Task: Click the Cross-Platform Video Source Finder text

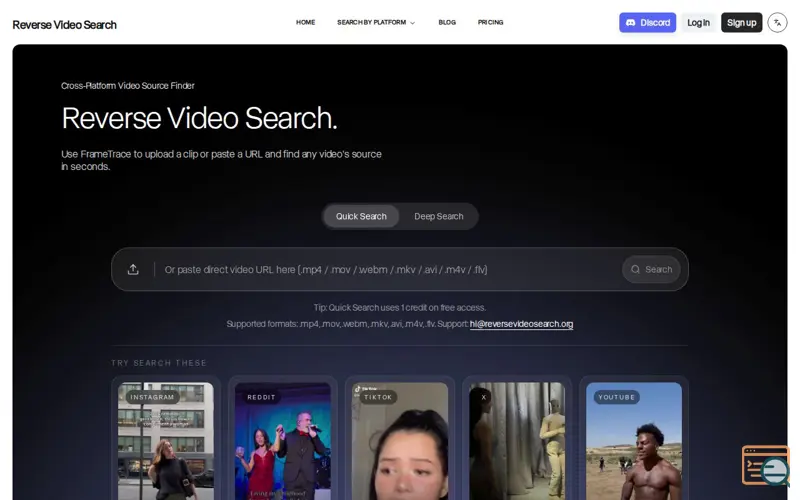Action: [x=128, y=86]
